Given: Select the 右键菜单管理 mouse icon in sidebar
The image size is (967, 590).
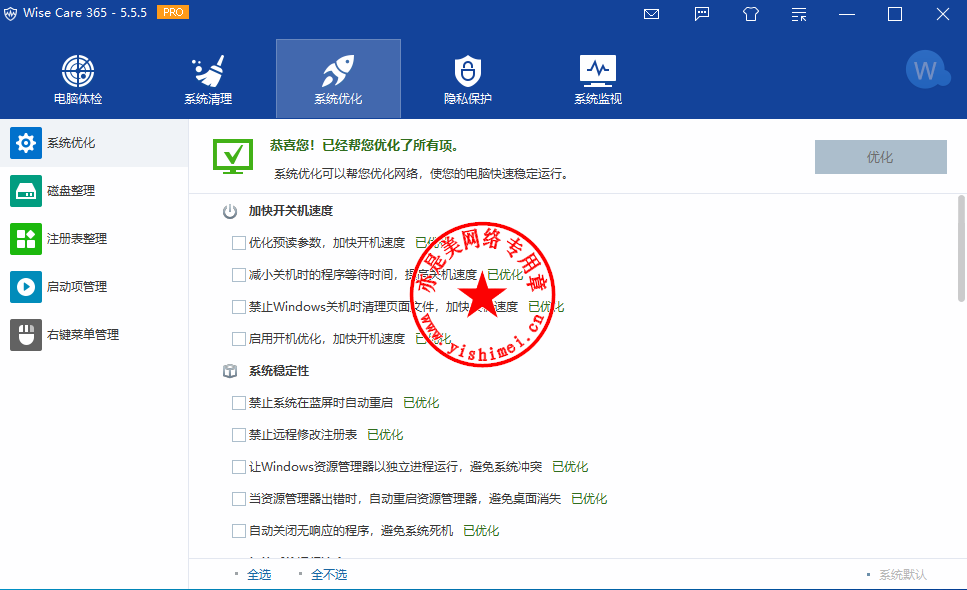Looking at the screenshot, I should click(x=26, y=335).
